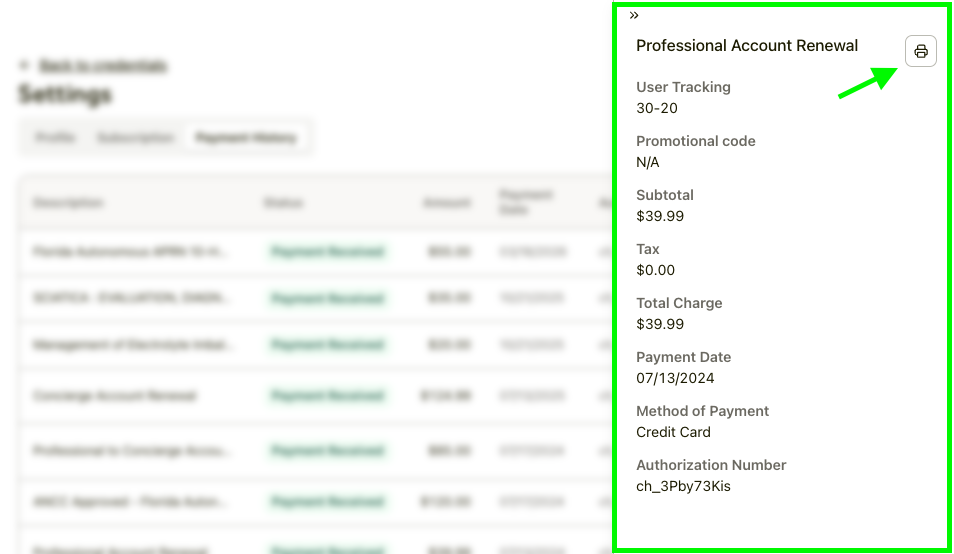Screen dimensions: 954x554
Task: Click the Professional Account Renewal panel title
Action: coord(747,46)
